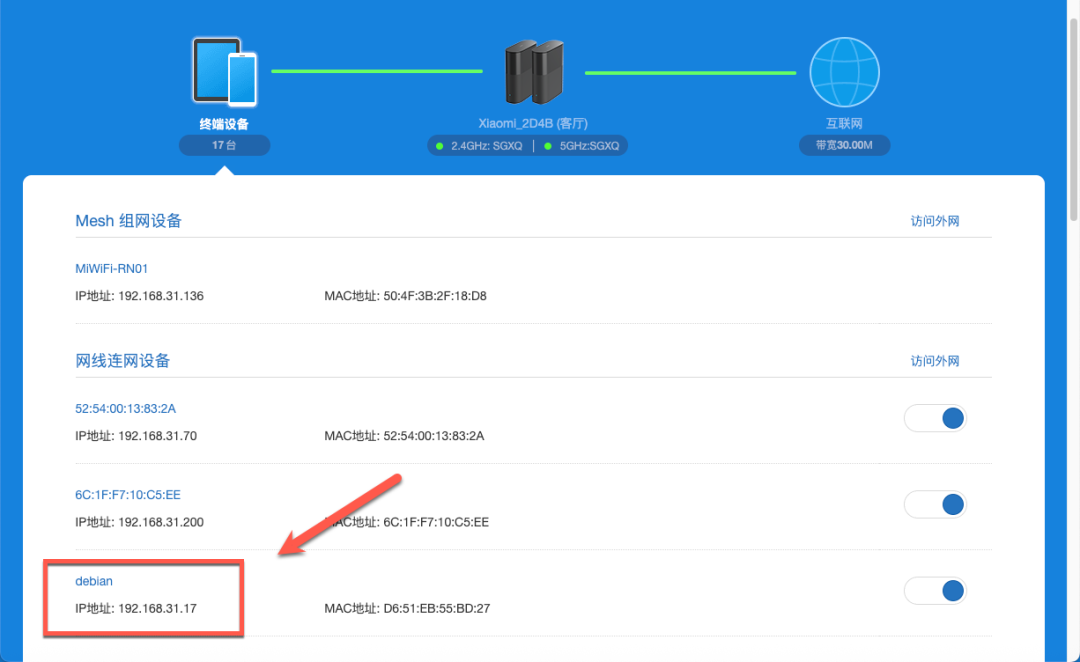Click the page's vertical scrollbar
1080x662 pixels.
pyautogui.click(x=1074, y=110)
